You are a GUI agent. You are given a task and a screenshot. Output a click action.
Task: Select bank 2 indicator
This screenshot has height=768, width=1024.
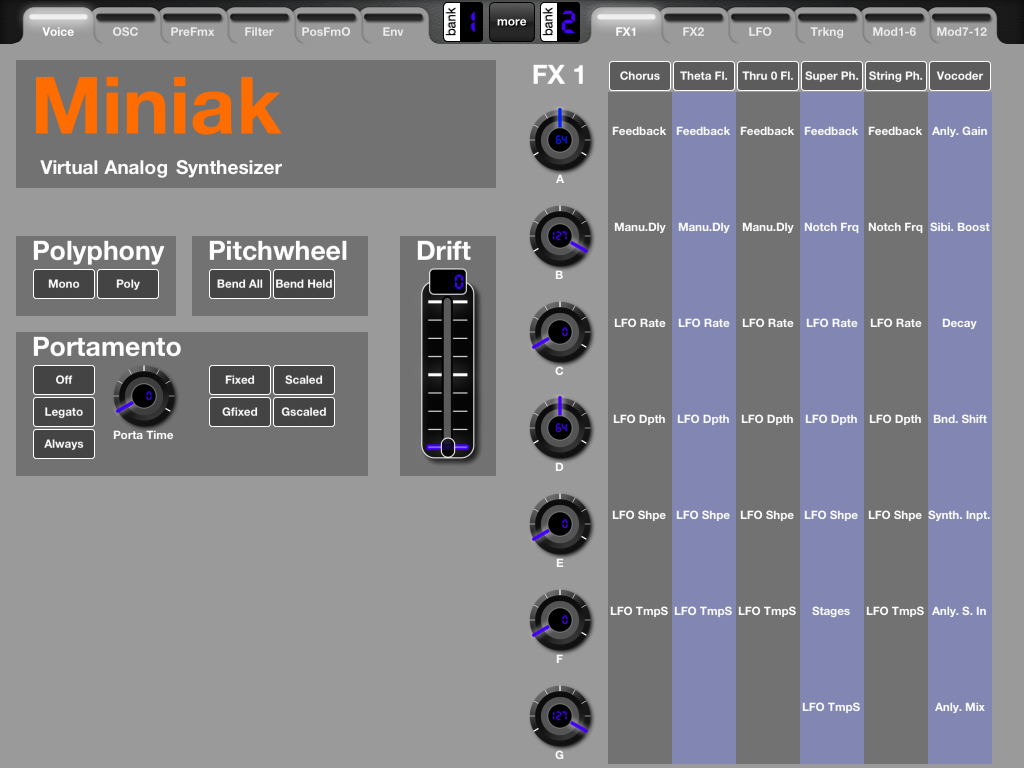(560, 22)
